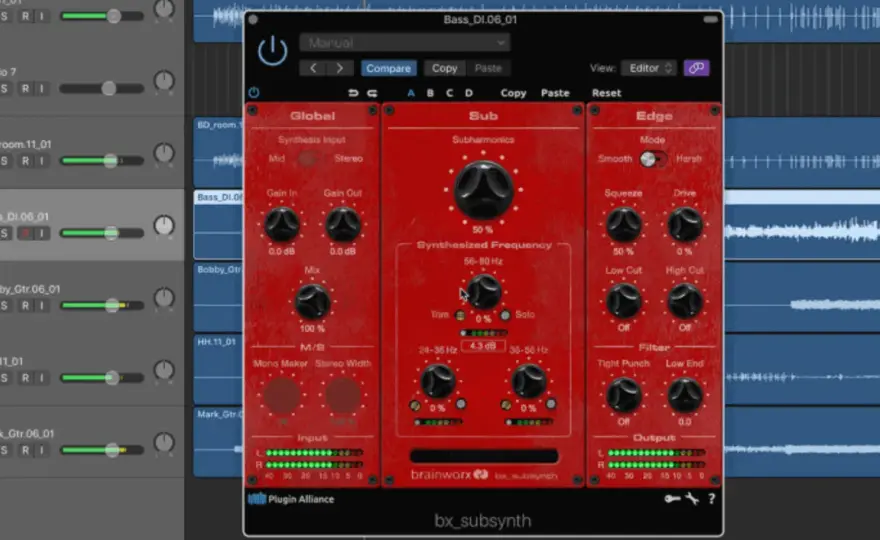Toggle Solo for the 24-36 Hz band
Image resolution: width=880 pixels, height=540 pixels.
click(x=461, y=404)
